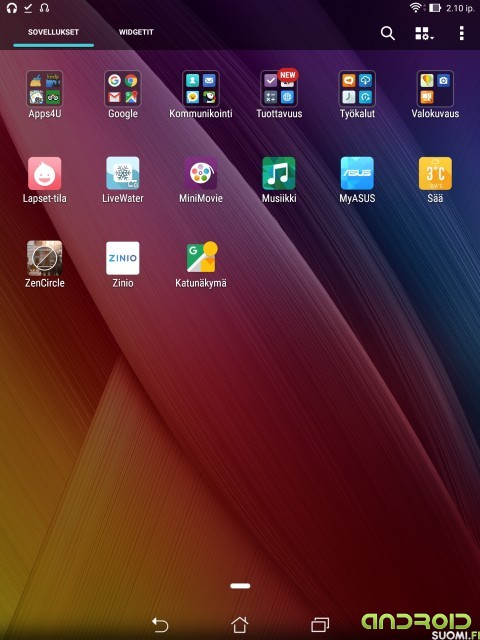Open the app search magnifier
The image size is (480, 640).
click(x=387, y=33)
